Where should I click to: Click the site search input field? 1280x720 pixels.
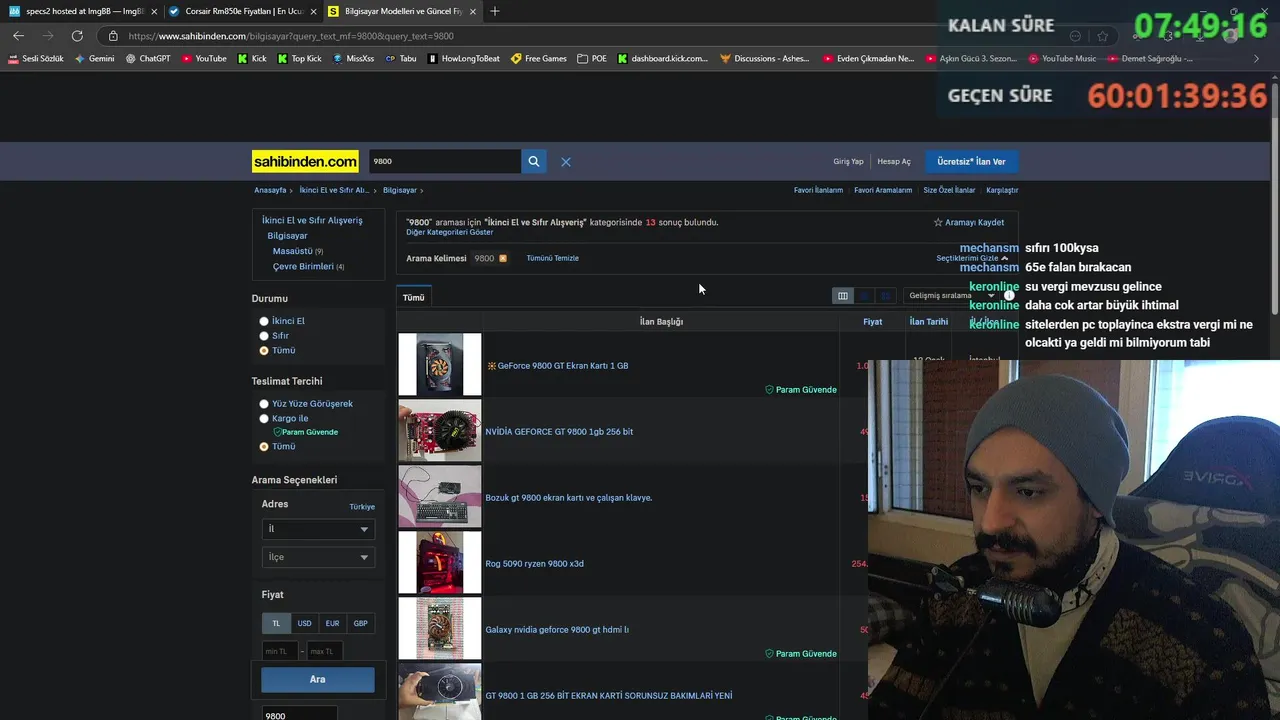point(443,161)
